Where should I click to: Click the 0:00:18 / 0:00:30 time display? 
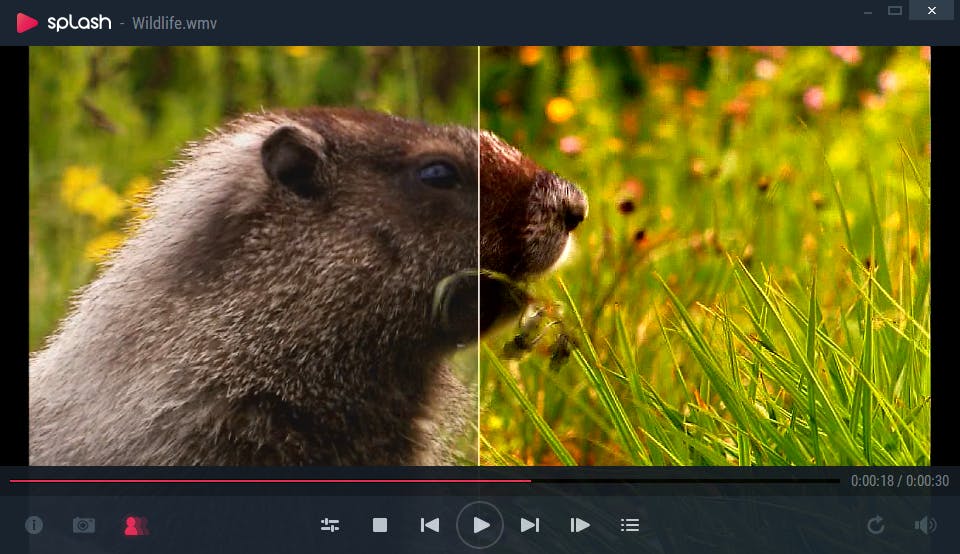click(x=900, y=481)
